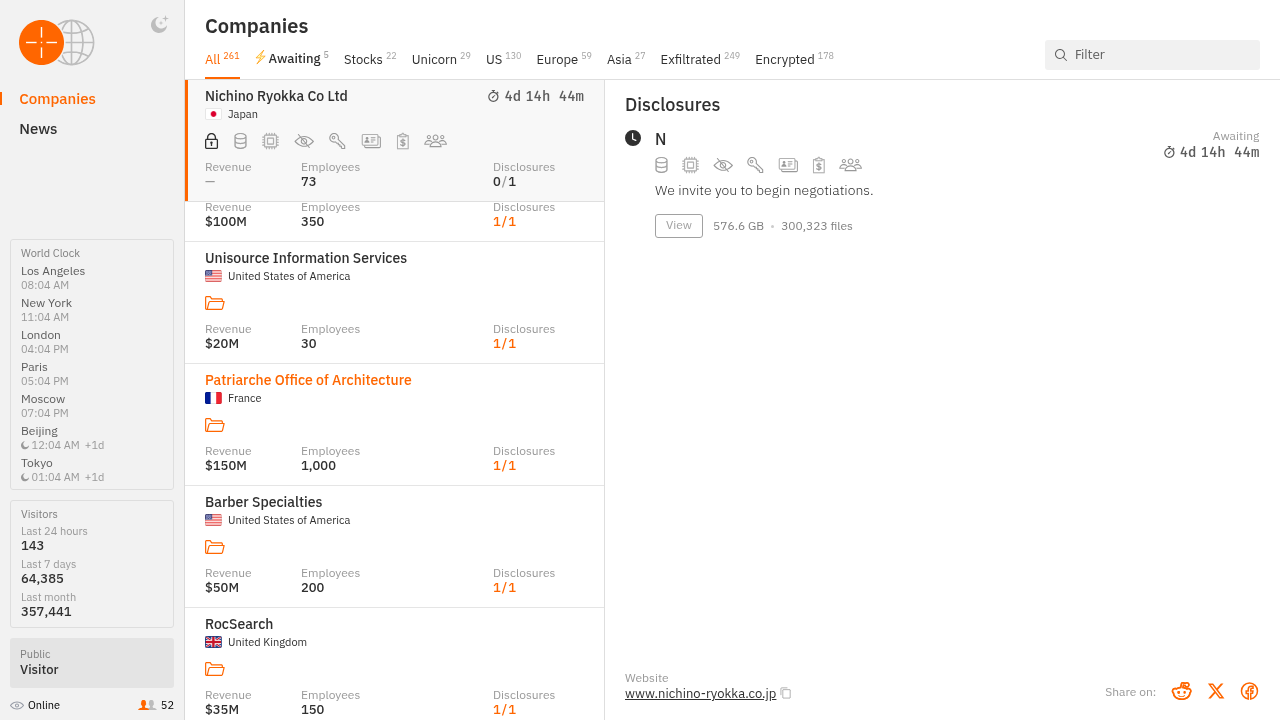The image size is (1280, 720).
Task: Click the 357,441 last month visitors value
Action: (x=46, y=612)
